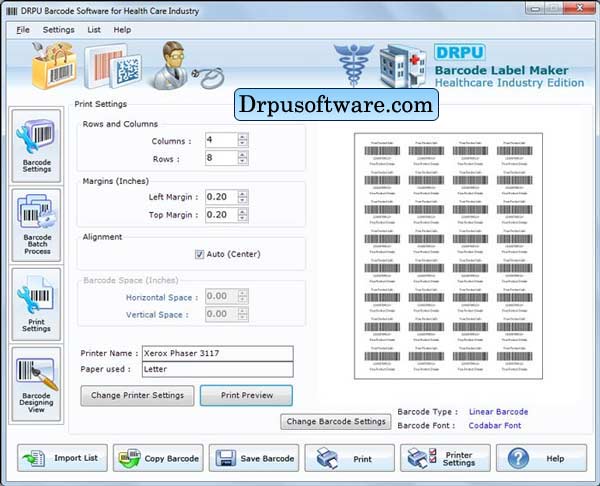The height and width of the screenshot is (486, 600).
Task: Click the Print Preview button
Action: 246,395
